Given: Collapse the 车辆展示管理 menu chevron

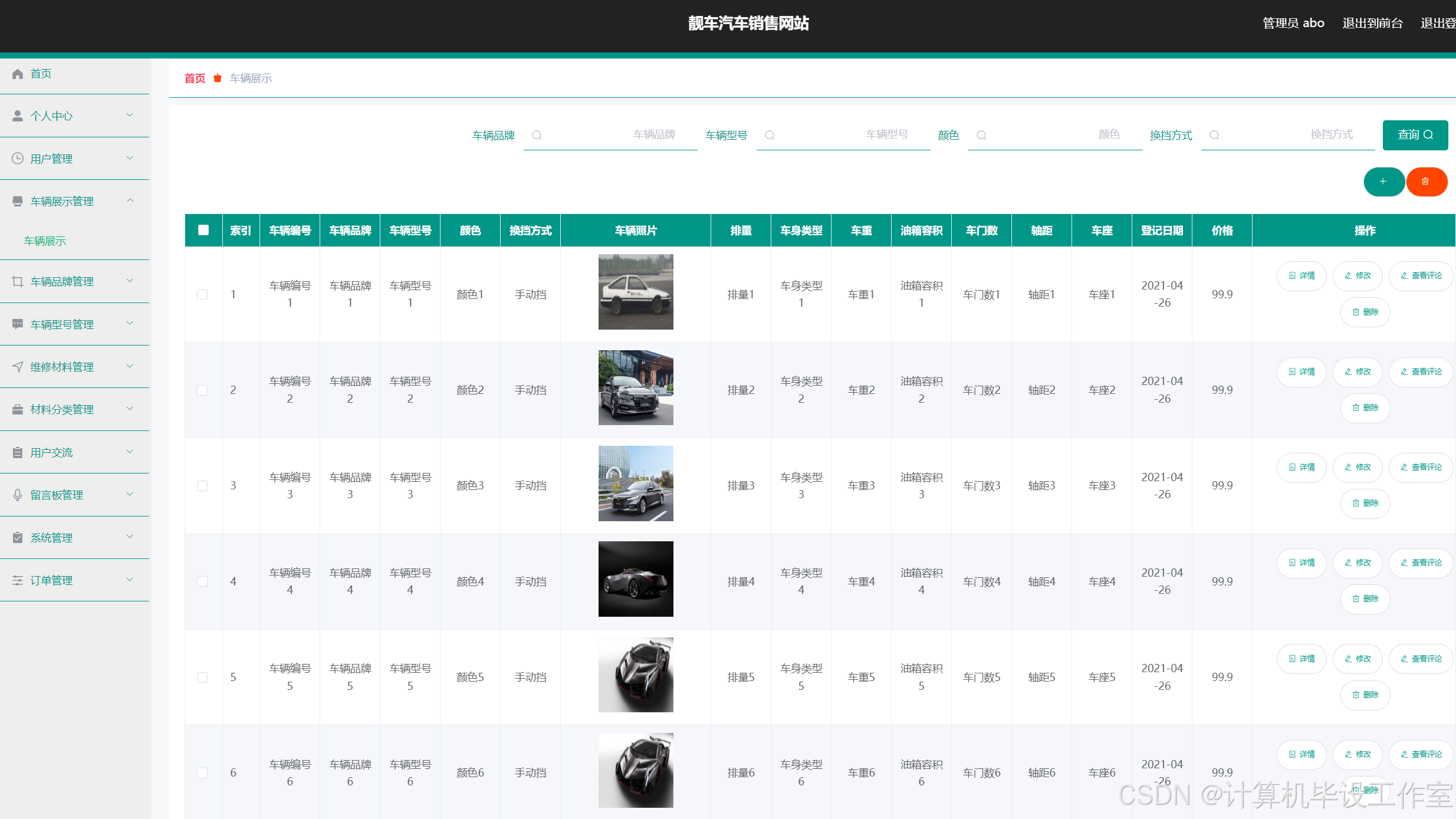Looking at the screenshot, I should tap(130, 201).
